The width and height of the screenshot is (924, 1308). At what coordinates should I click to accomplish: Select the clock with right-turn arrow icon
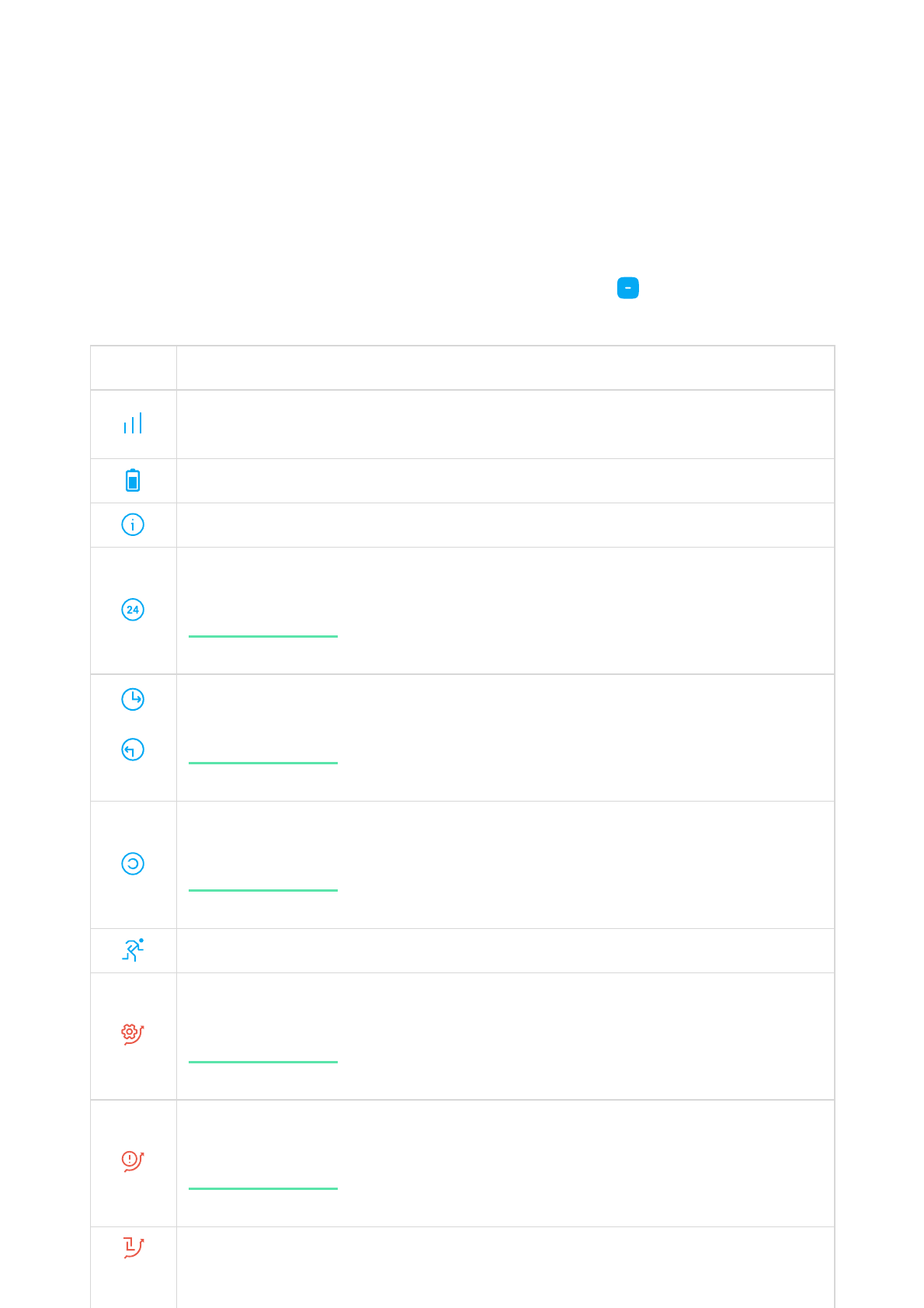pyautogui.click(x=133, y=699)
